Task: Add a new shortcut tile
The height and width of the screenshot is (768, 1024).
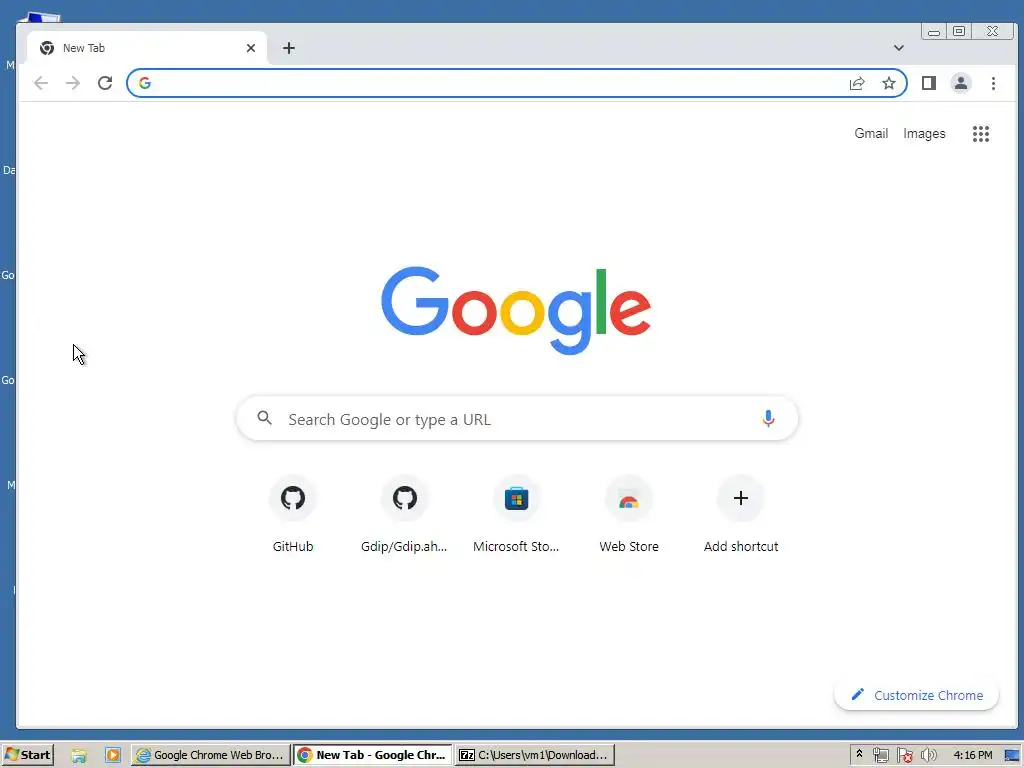Action: click(741, 515)
